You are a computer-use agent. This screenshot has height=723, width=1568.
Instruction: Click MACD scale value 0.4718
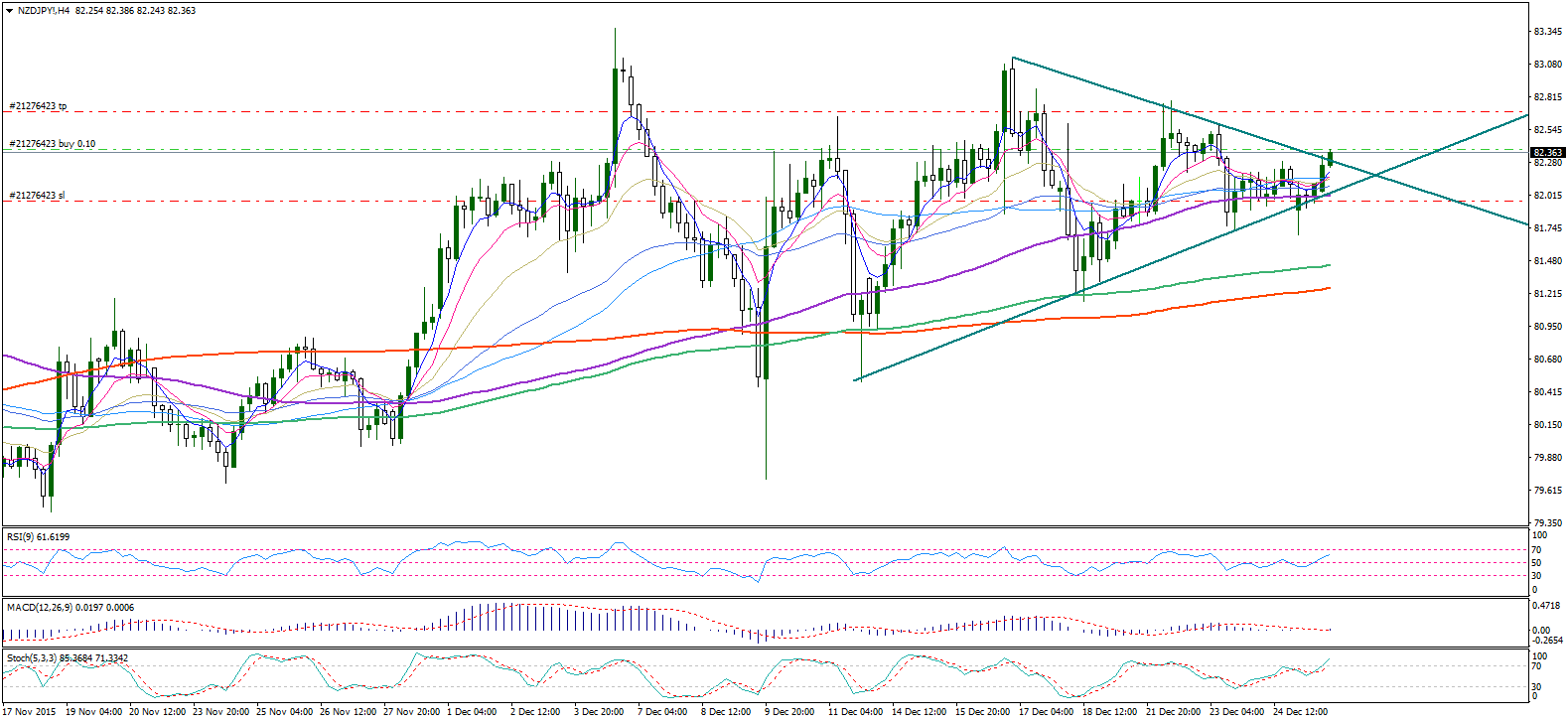point(1546,604)
